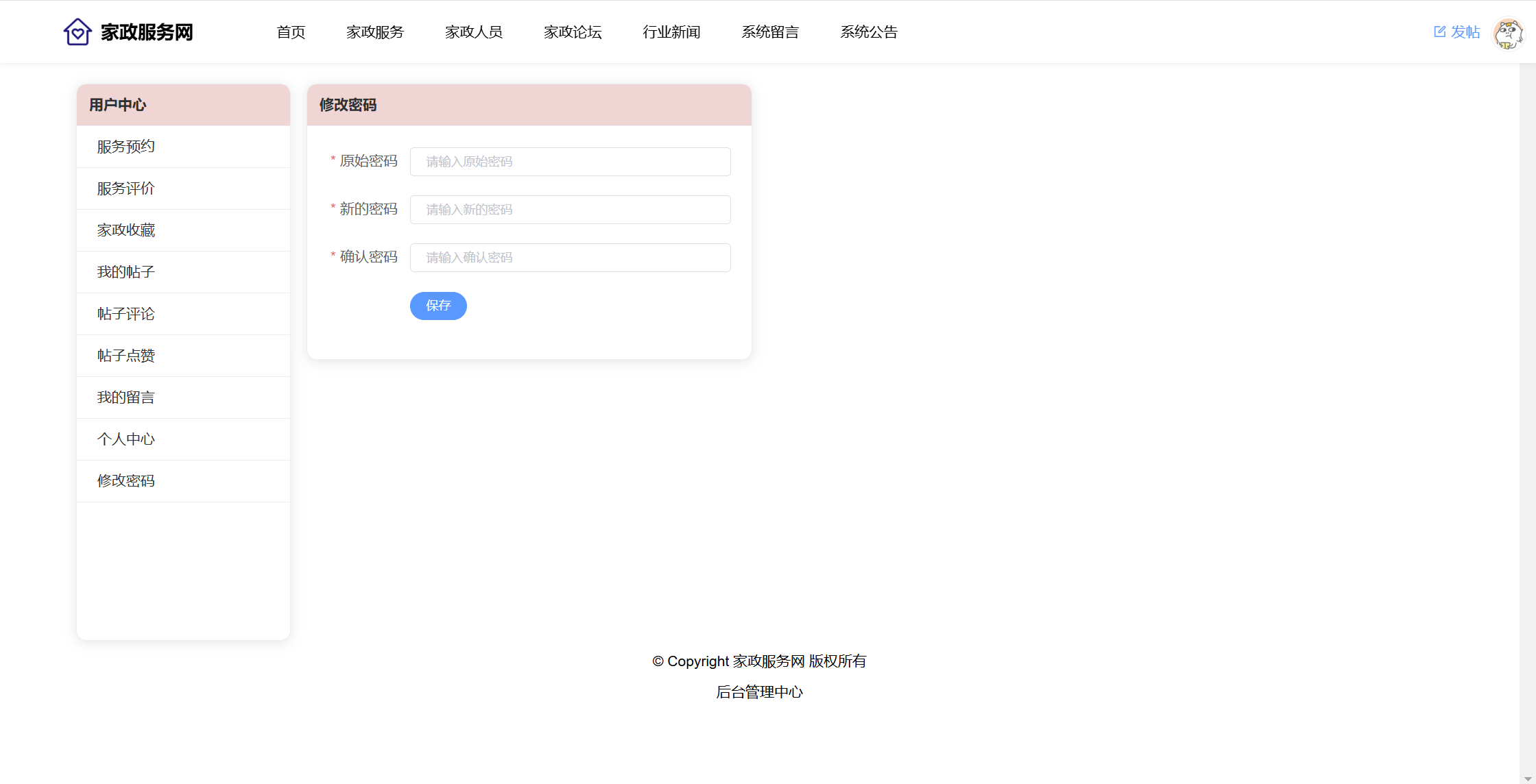This screenshot has width=1536, height=784.
Task: Open 家政论坛 navigation item
Action: (573, 32)
